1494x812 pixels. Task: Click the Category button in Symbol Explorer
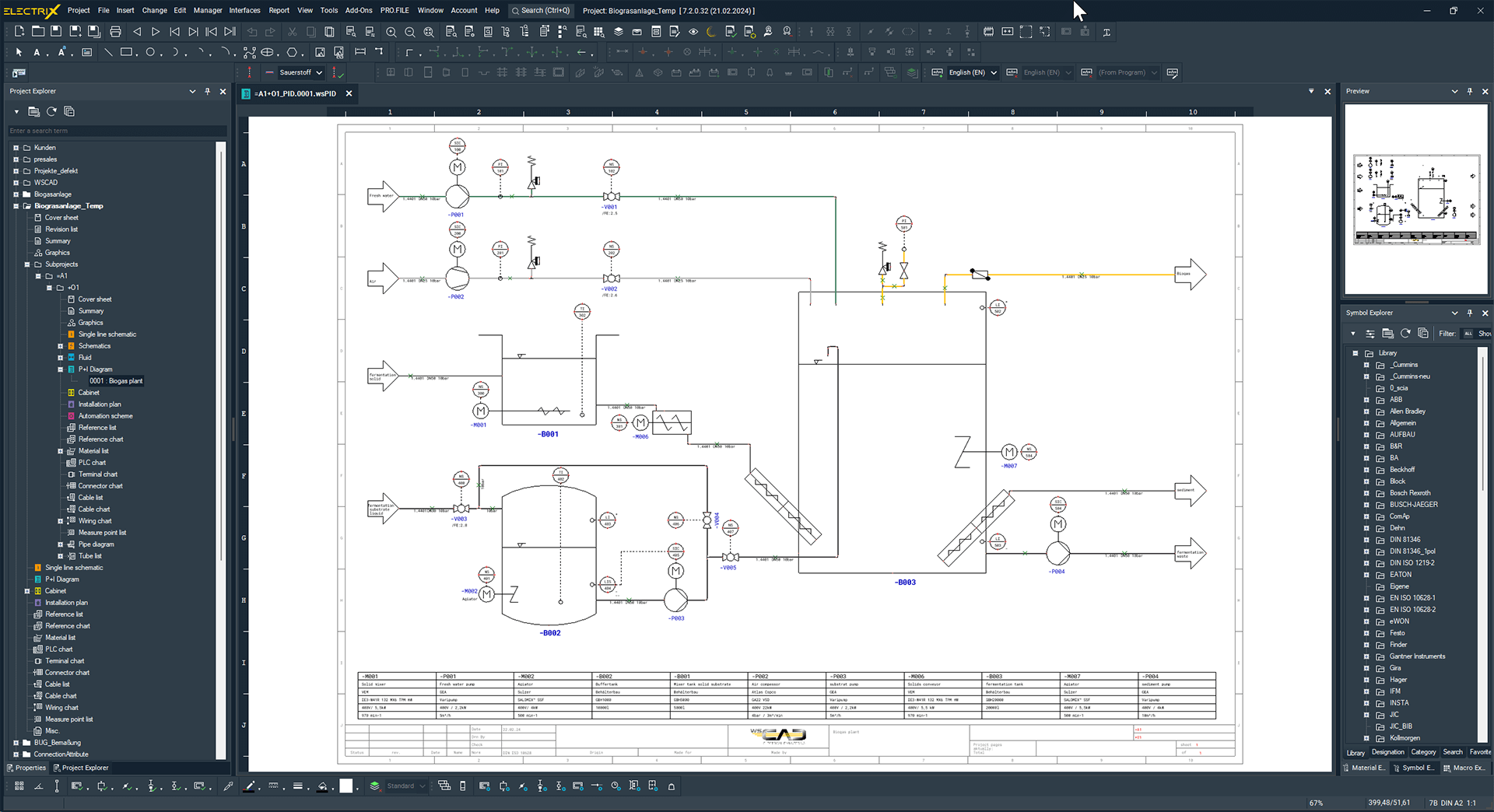coord(1423,752)
